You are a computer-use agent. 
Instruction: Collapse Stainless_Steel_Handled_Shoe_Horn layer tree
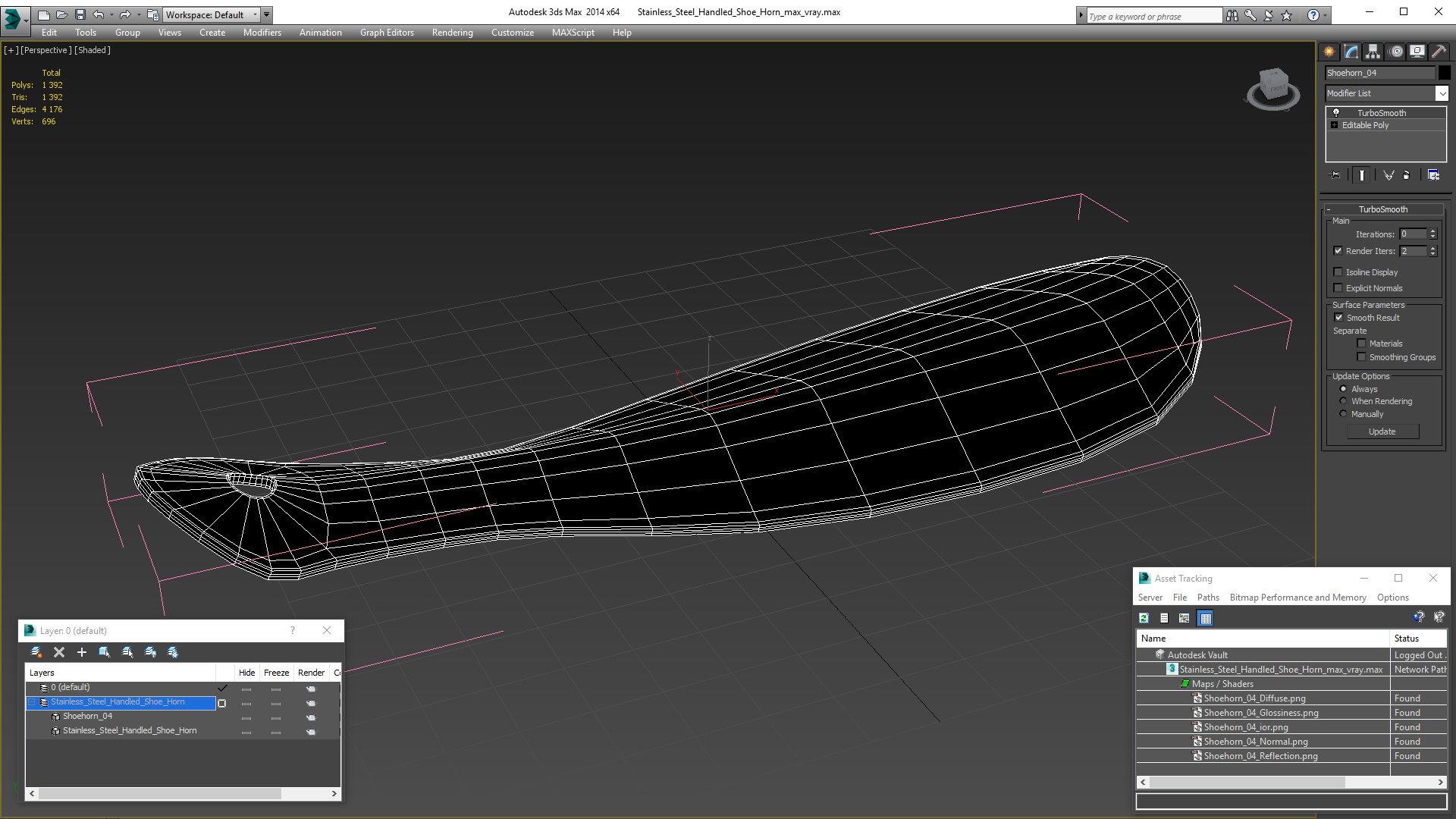pyautogui.click(x=31, y=702)
